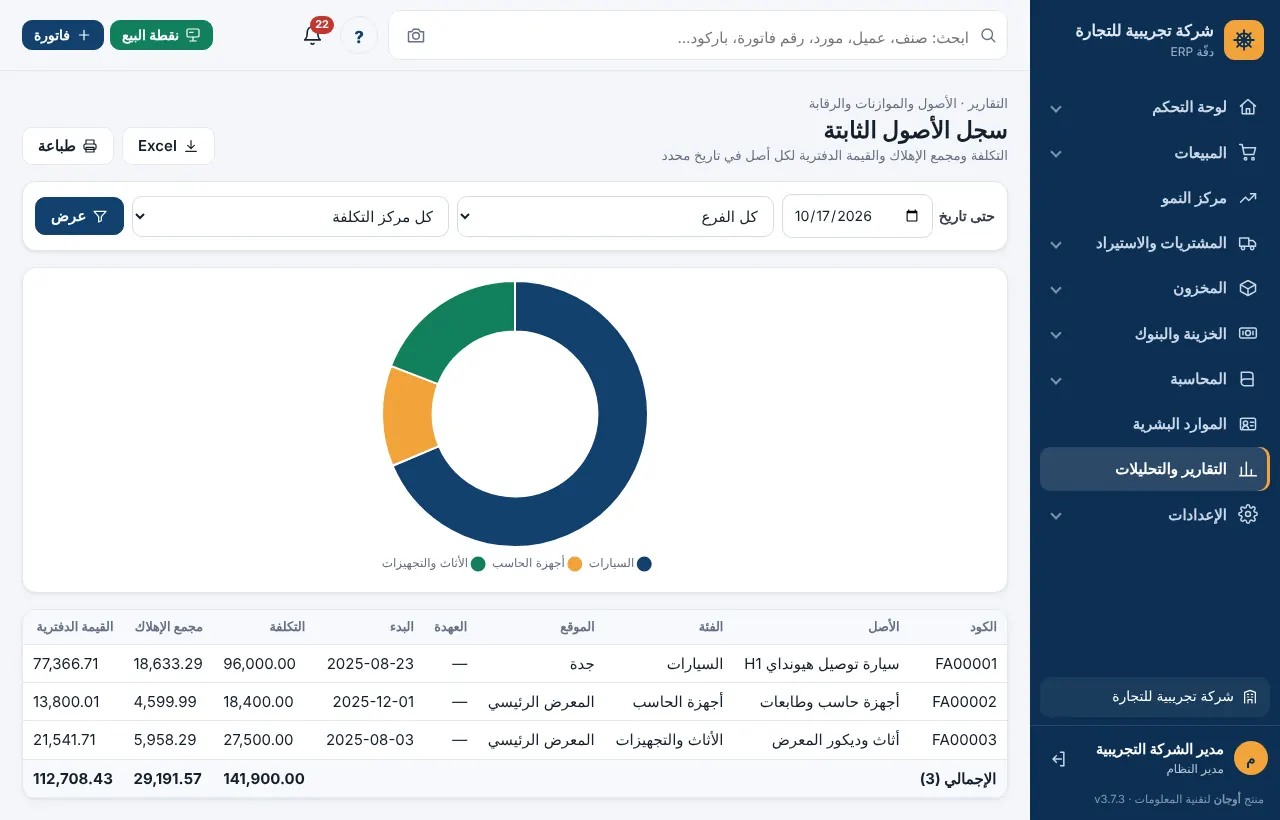Expand the المحاسبة menu chevron
This screenshot has height=820, width=1280.
click(1055, 380)
